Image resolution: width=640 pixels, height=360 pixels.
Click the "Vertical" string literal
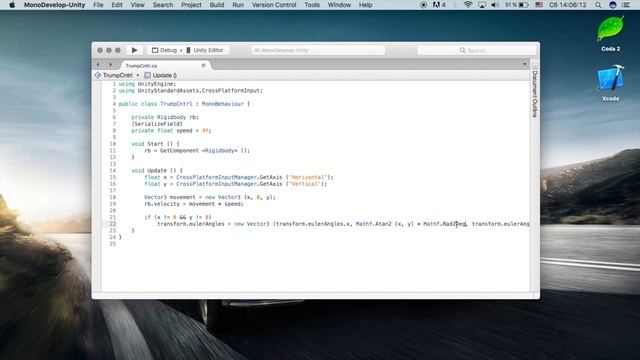(305, 184)
